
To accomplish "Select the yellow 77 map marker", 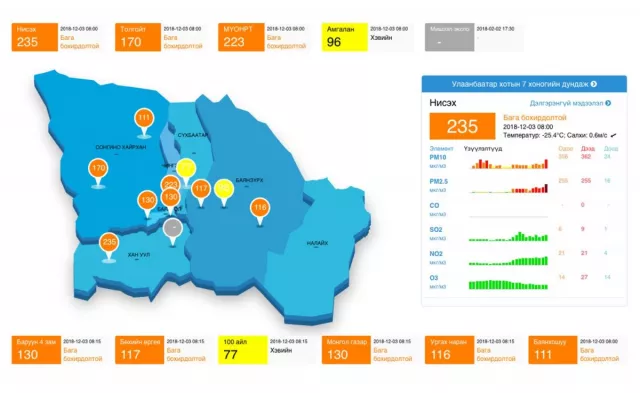I will tap(186, 168).
